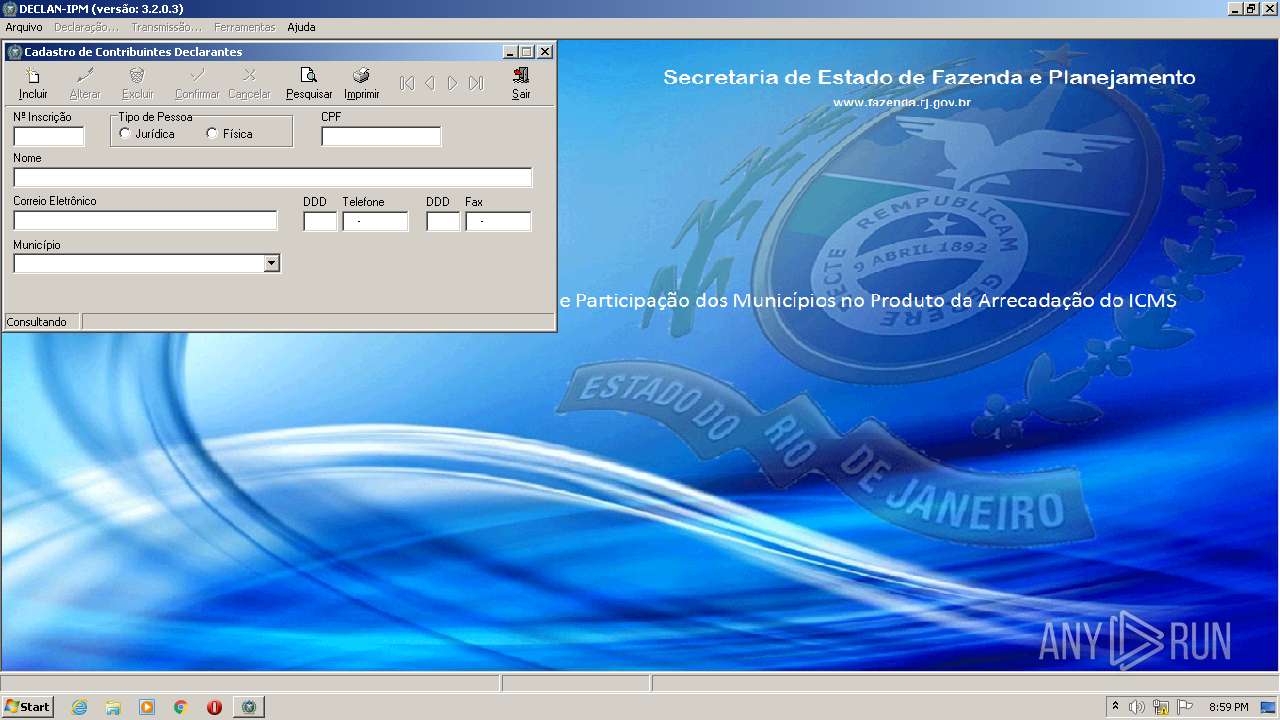Click the network tray icon

tap(1161, 707)
